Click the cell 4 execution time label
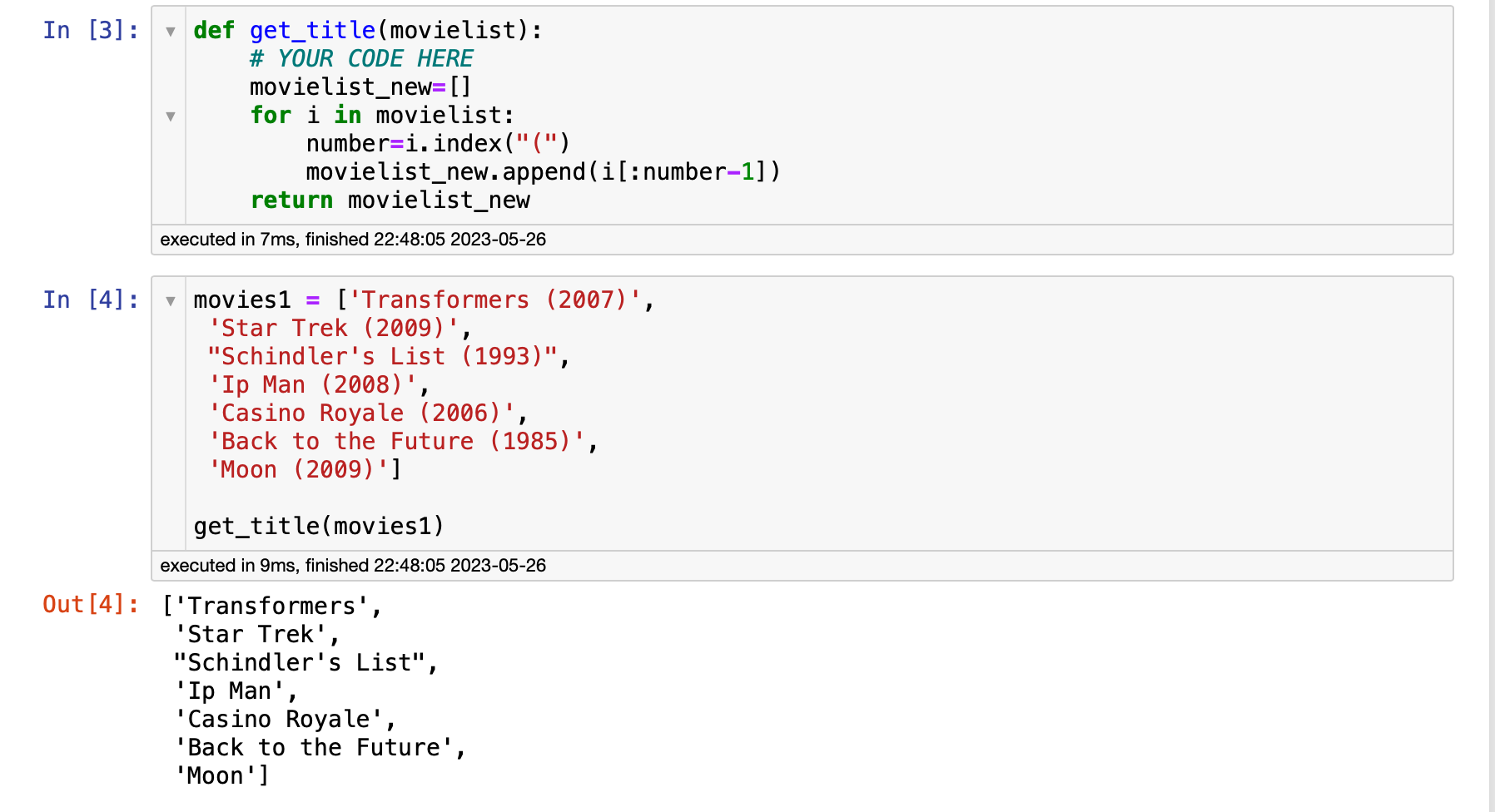Image resolution: width=1495 pixels, height=812 pixels. tap(353, 566)
